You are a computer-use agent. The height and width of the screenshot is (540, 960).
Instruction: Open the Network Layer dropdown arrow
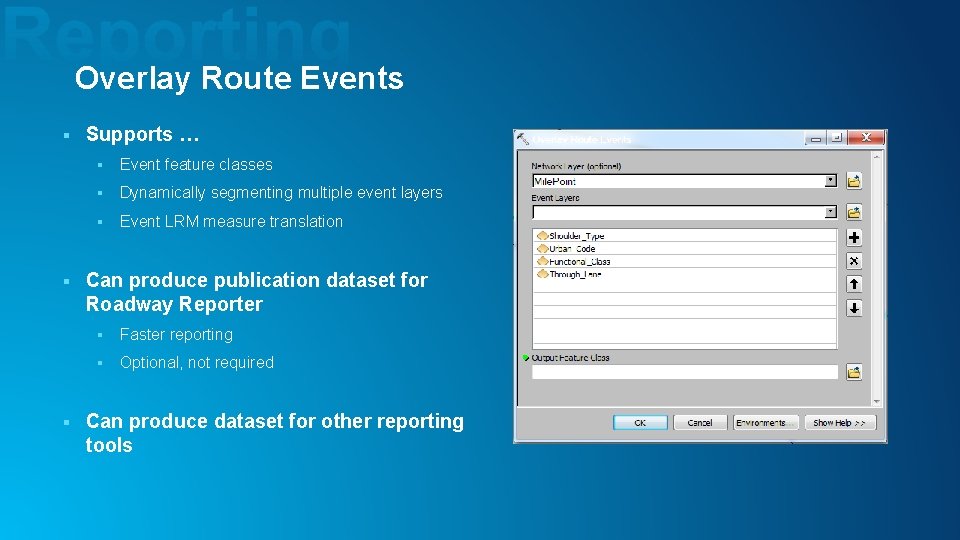tap(830, 181)
